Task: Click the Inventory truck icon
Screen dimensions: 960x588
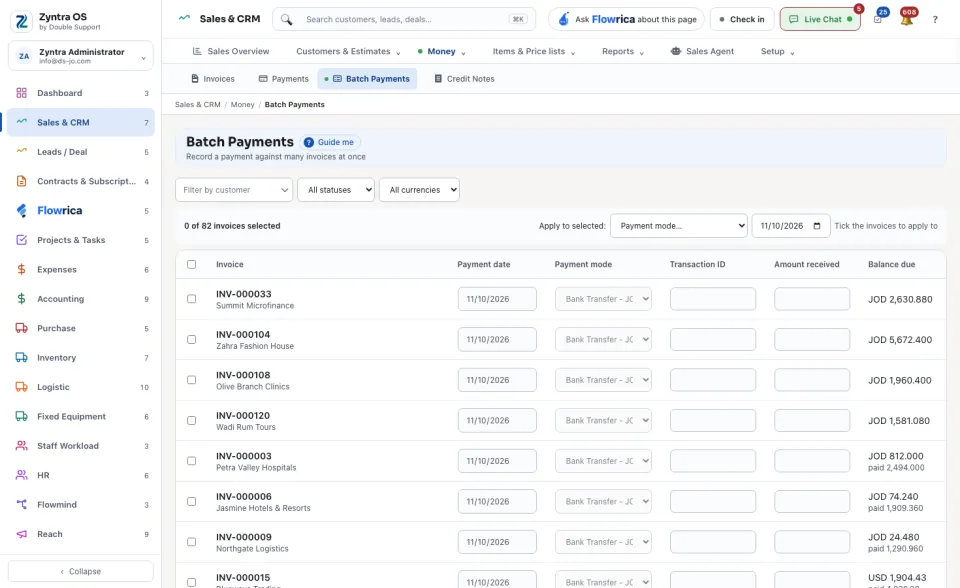Action: pos(21,358)
